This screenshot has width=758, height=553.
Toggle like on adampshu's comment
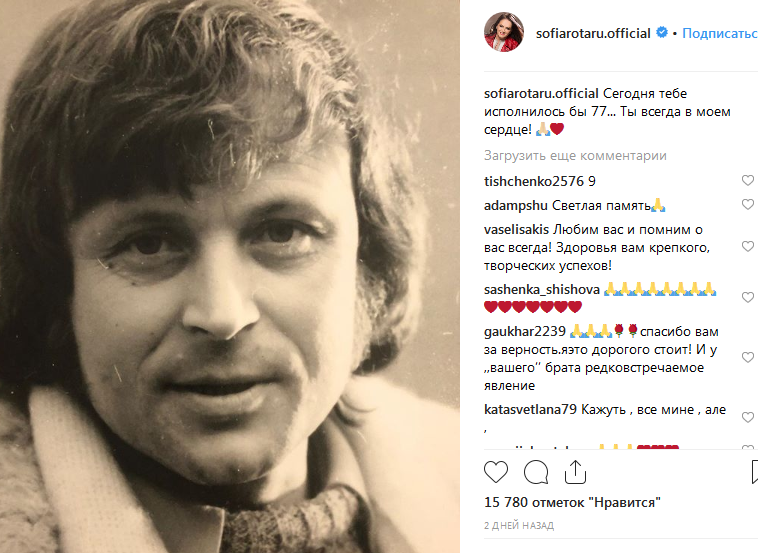click(x=747, y=205)
